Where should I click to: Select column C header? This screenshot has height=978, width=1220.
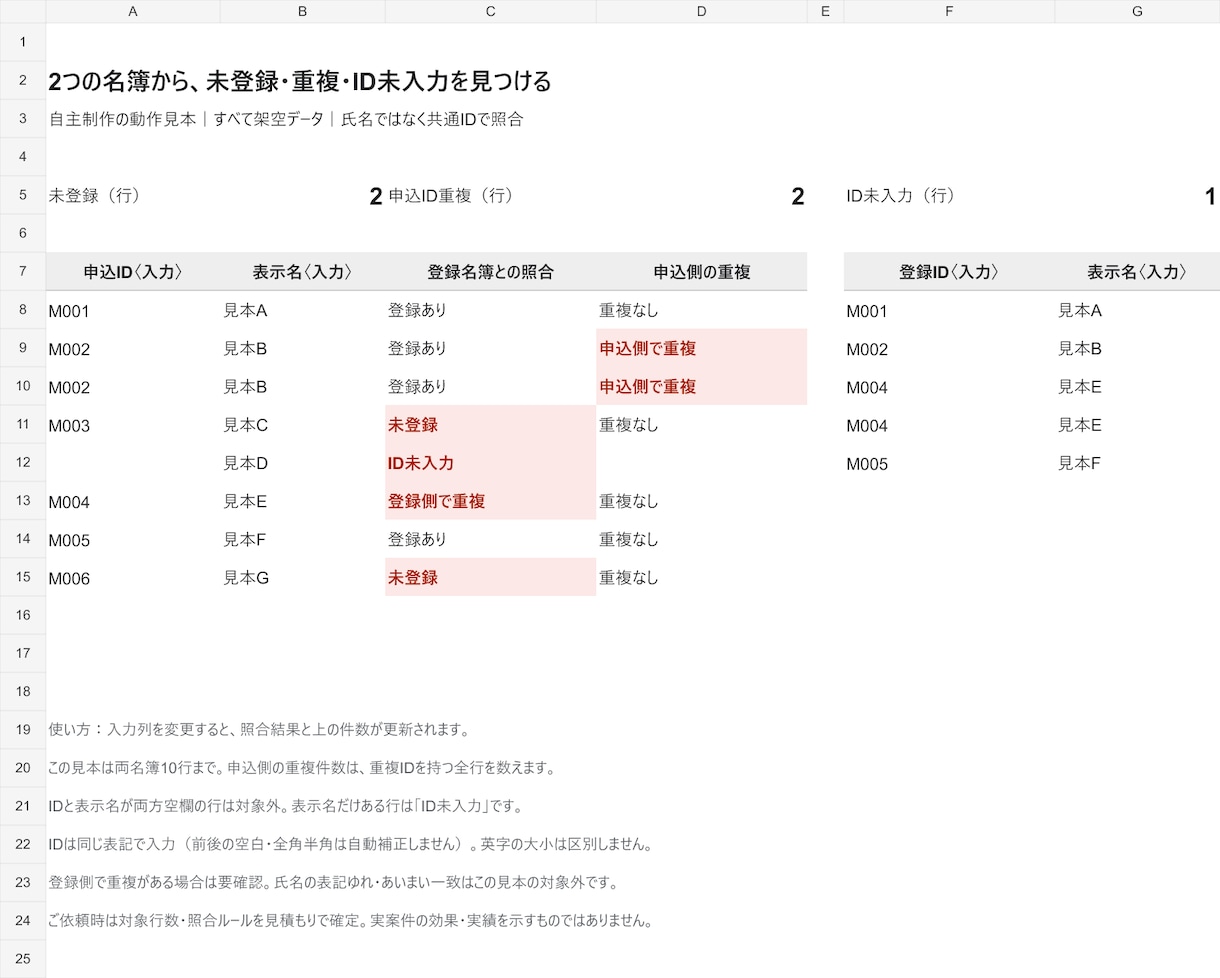point(490,11)
